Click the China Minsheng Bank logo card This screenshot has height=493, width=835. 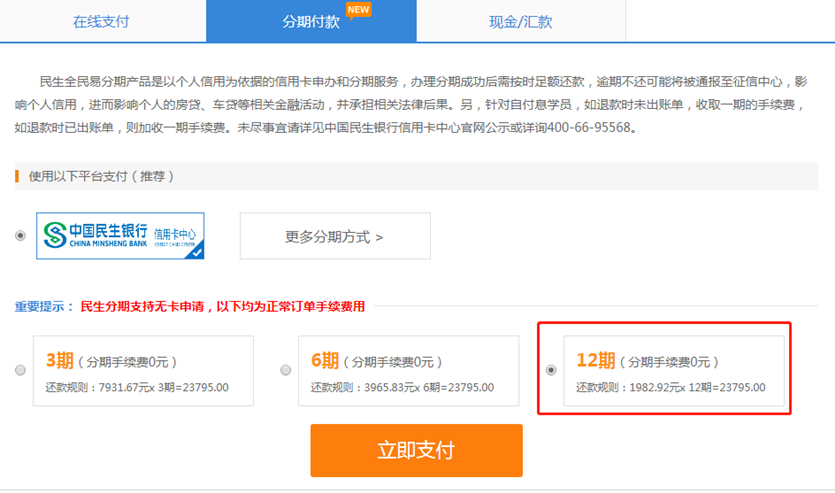[120, 236]
